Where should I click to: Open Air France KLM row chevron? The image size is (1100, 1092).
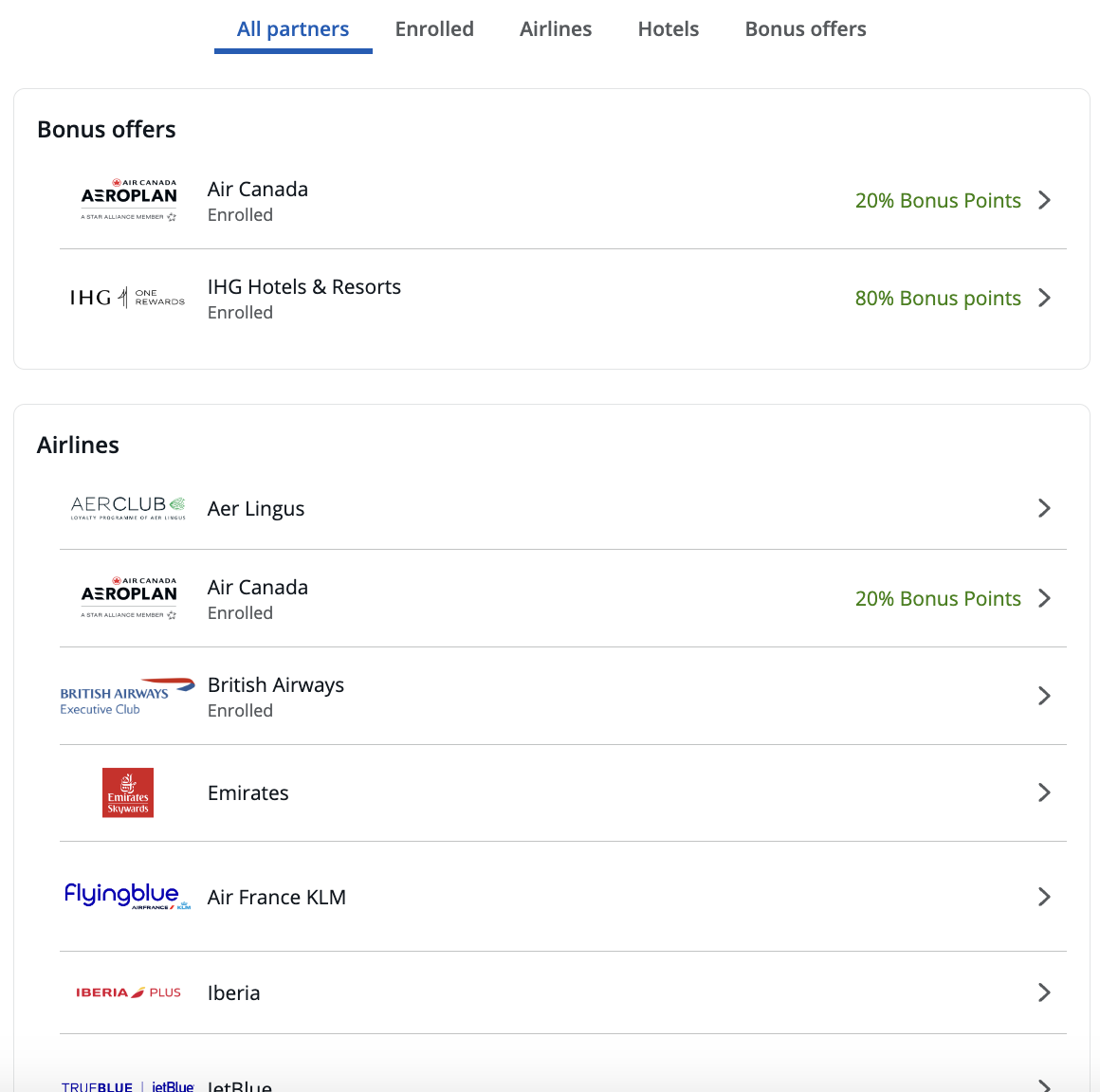click(x=1045, y=897)
